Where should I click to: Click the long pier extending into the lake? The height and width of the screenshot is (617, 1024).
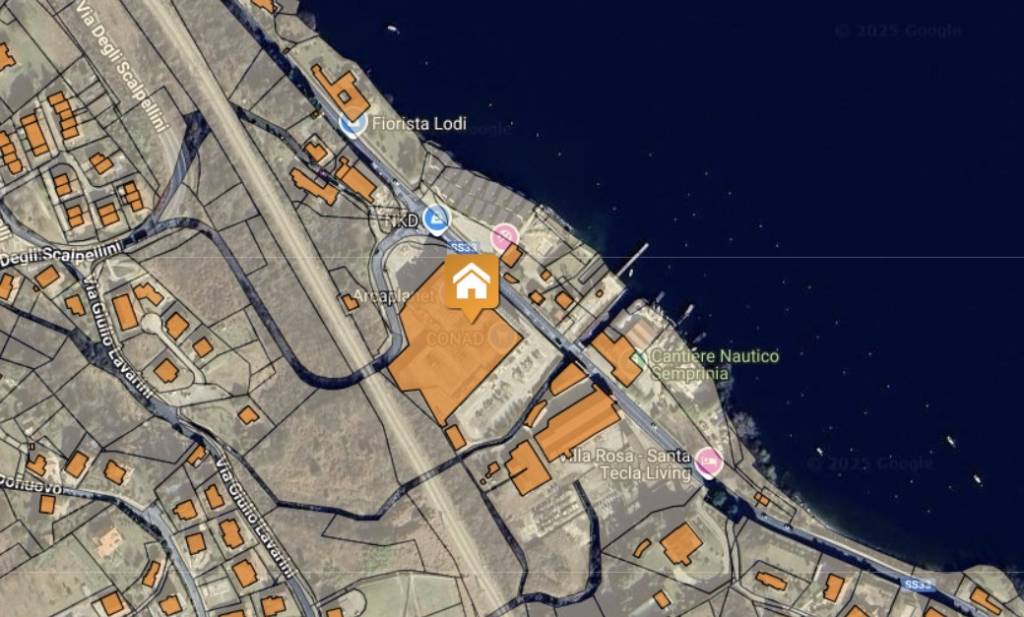point(632,260)
